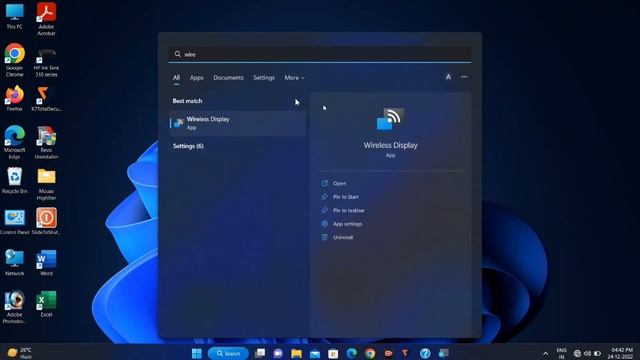Open Mouse Highlighter folder
Viewport: 640px width, 360px height.
click(x=46, y=184)
